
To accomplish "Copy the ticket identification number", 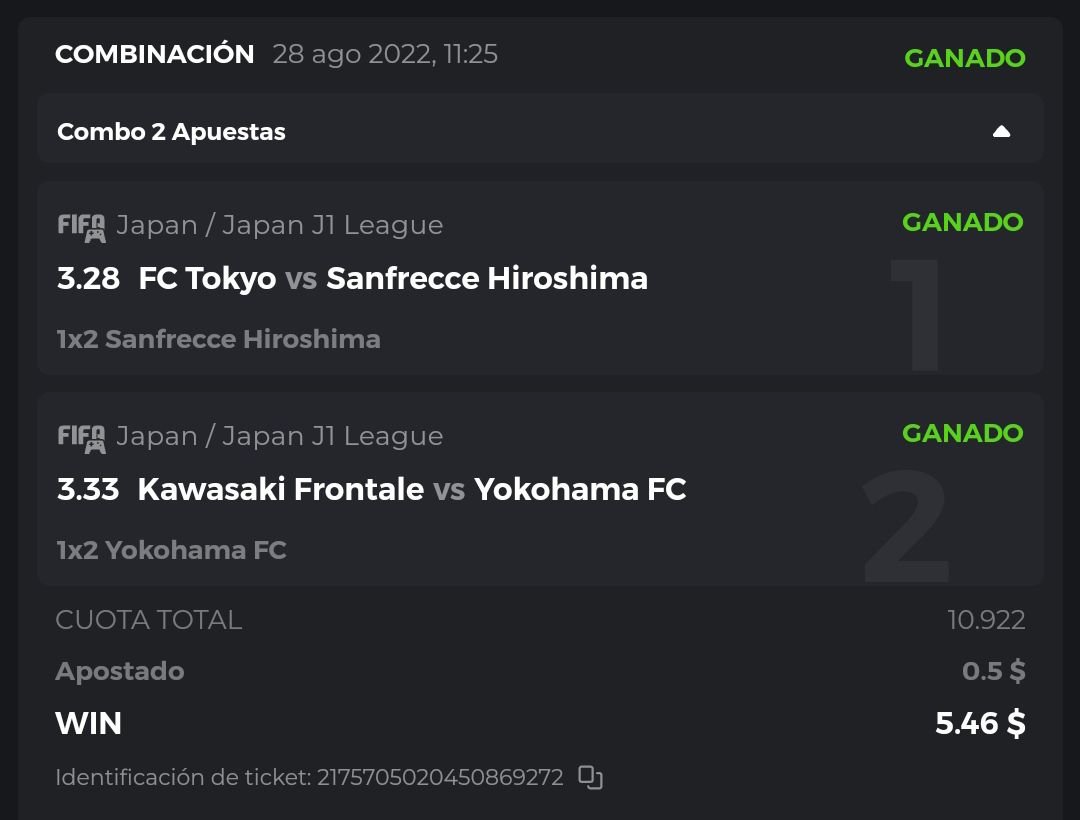I will pos(591,777).
